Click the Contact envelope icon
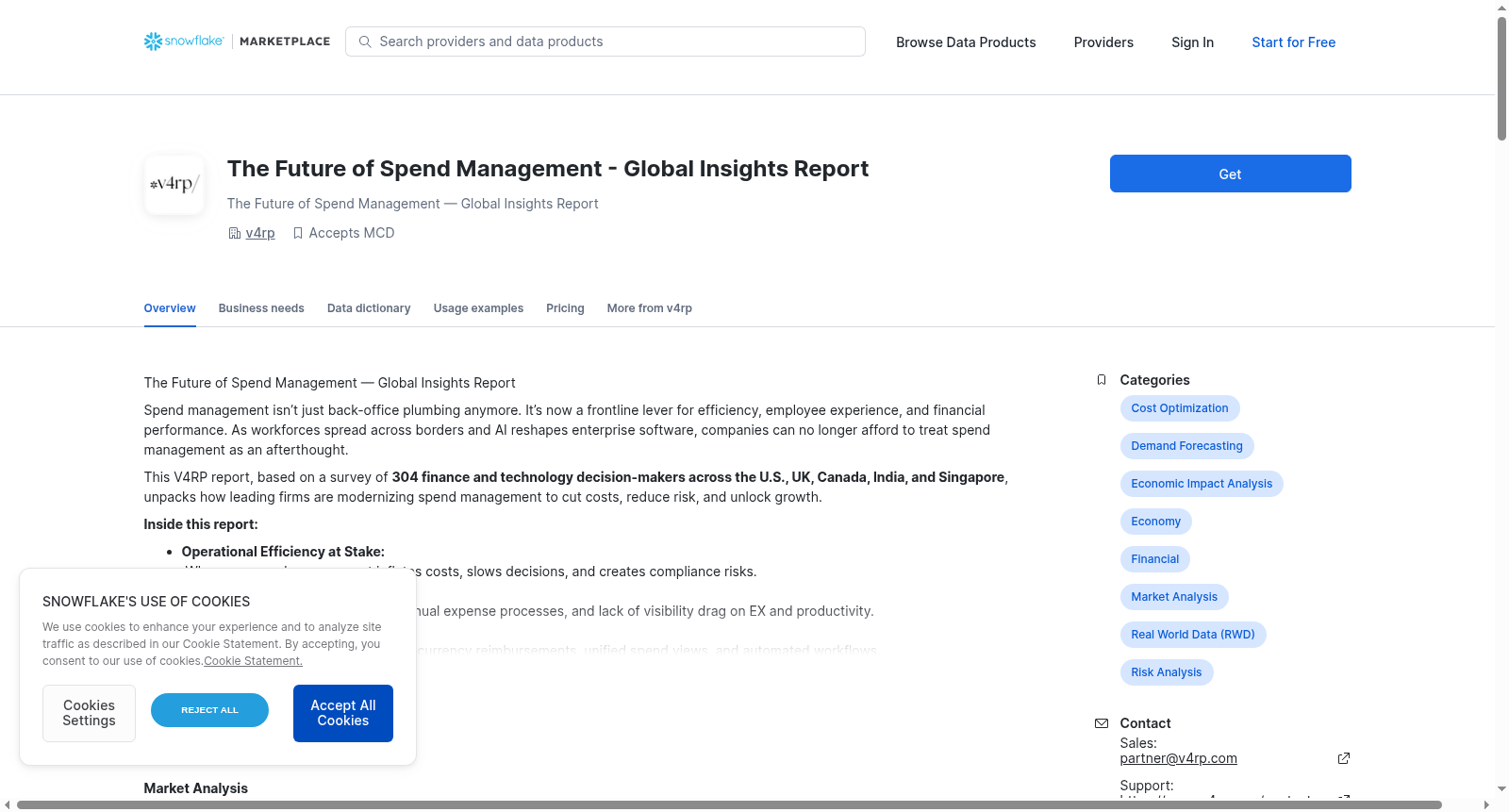1509x812 pixels. [x=1102, y=723]
